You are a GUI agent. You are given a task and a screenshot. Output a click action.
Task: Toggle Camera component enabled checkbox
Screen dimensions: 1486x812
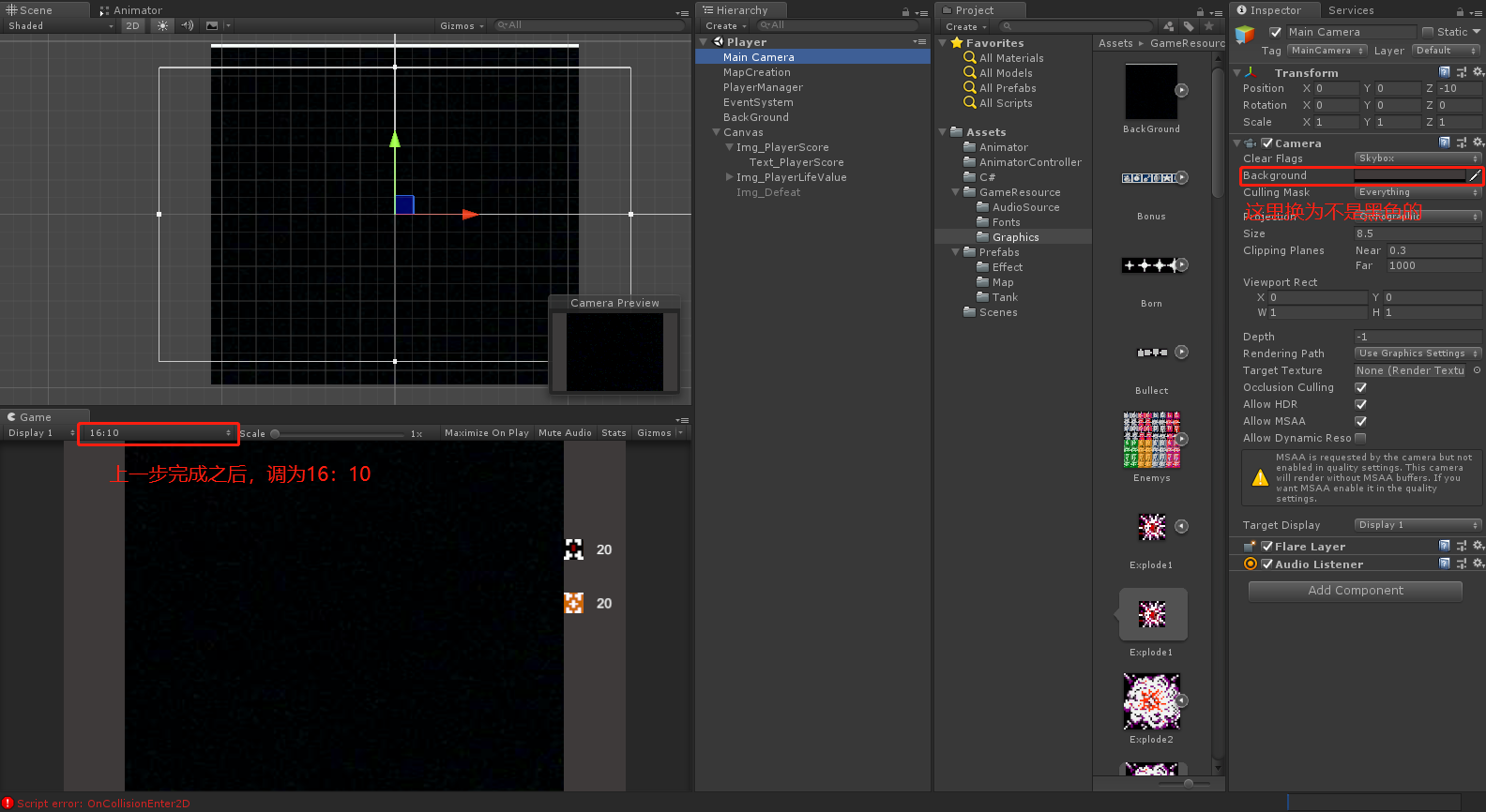(x=1266, y=143)
